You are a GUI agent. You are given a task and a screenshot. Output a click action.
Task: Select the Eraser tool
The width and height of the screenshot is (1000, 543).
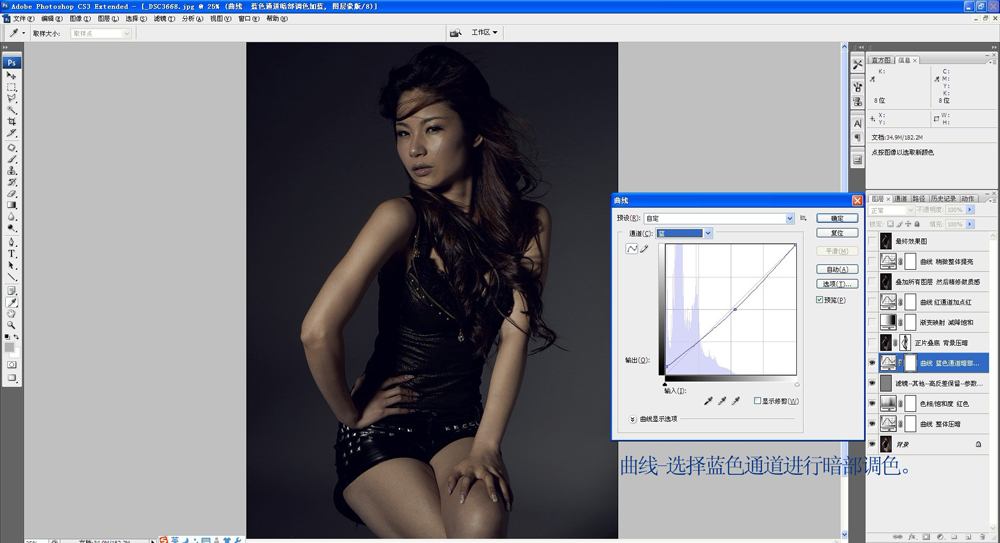click(11, 194)
